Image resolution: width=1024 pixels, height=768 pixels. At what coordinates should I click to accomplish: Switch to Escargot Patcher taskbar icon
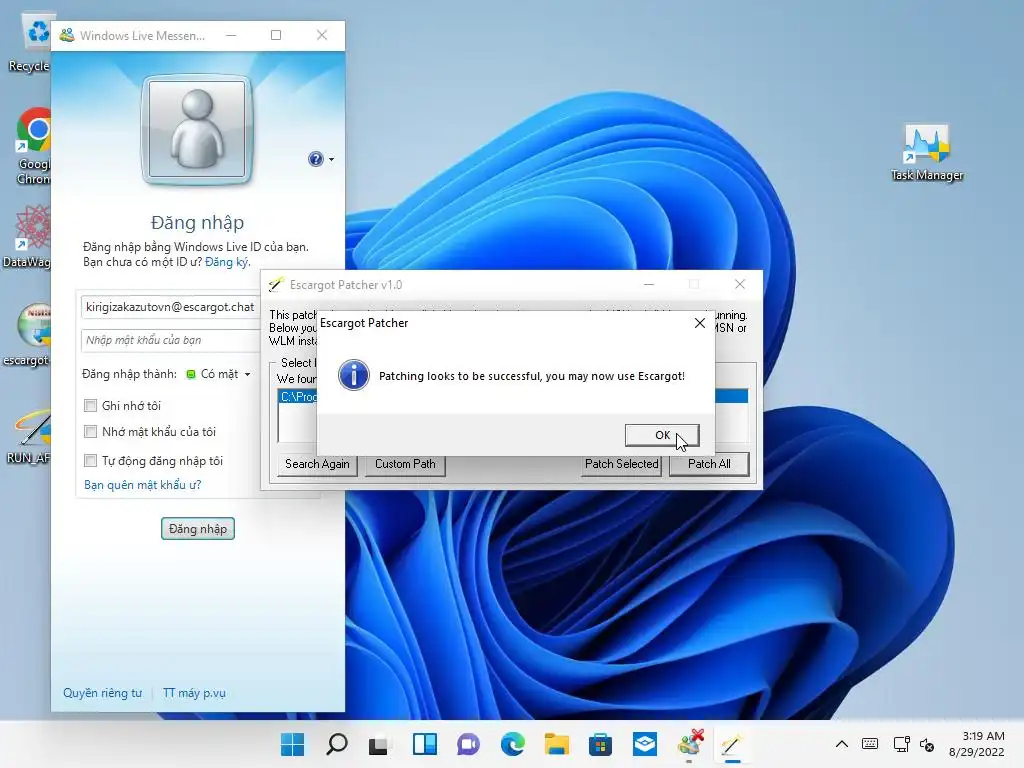732,744
